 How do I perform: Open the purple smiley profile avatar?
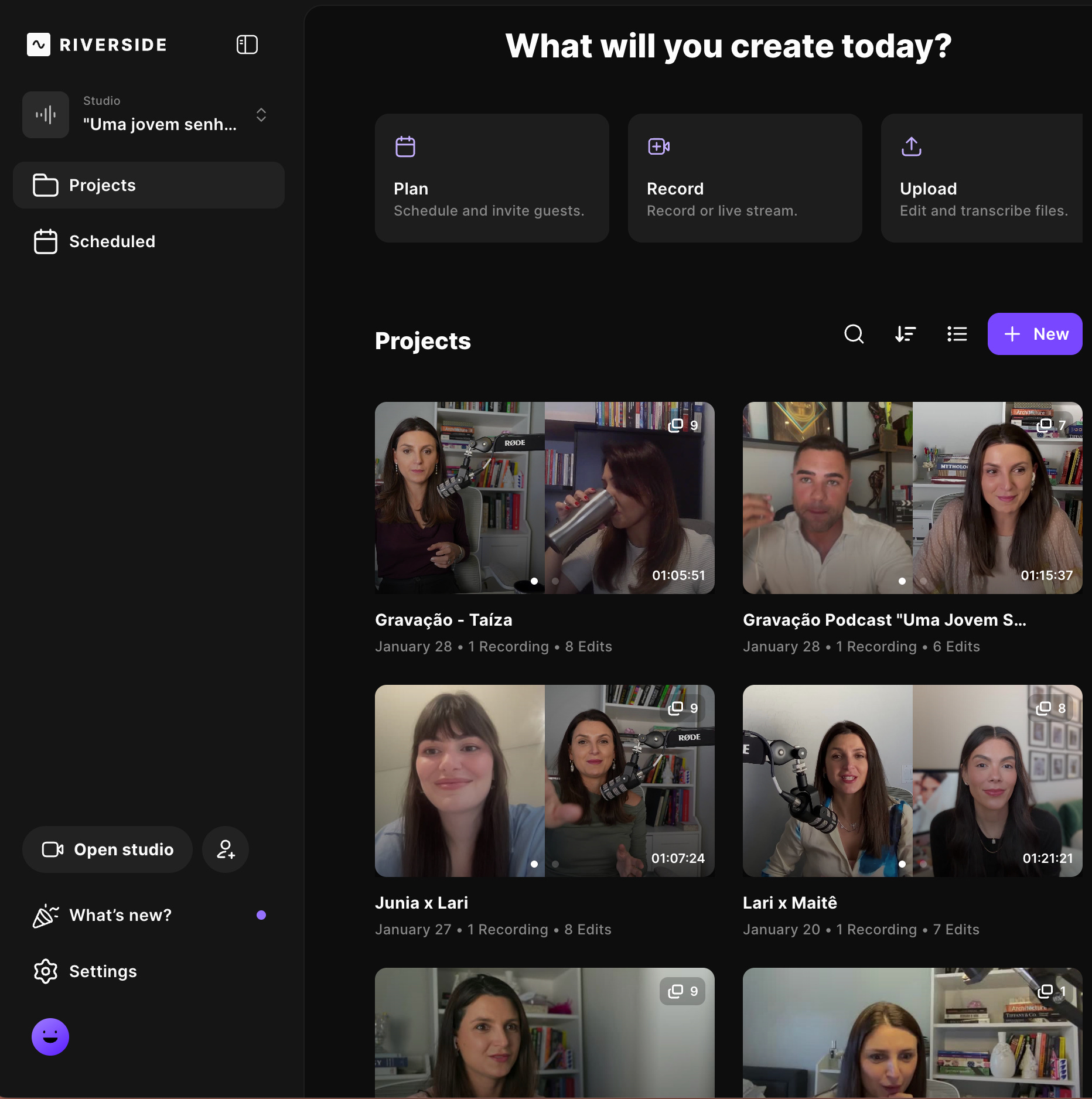pyautogui.click(x=50, y=1037)
